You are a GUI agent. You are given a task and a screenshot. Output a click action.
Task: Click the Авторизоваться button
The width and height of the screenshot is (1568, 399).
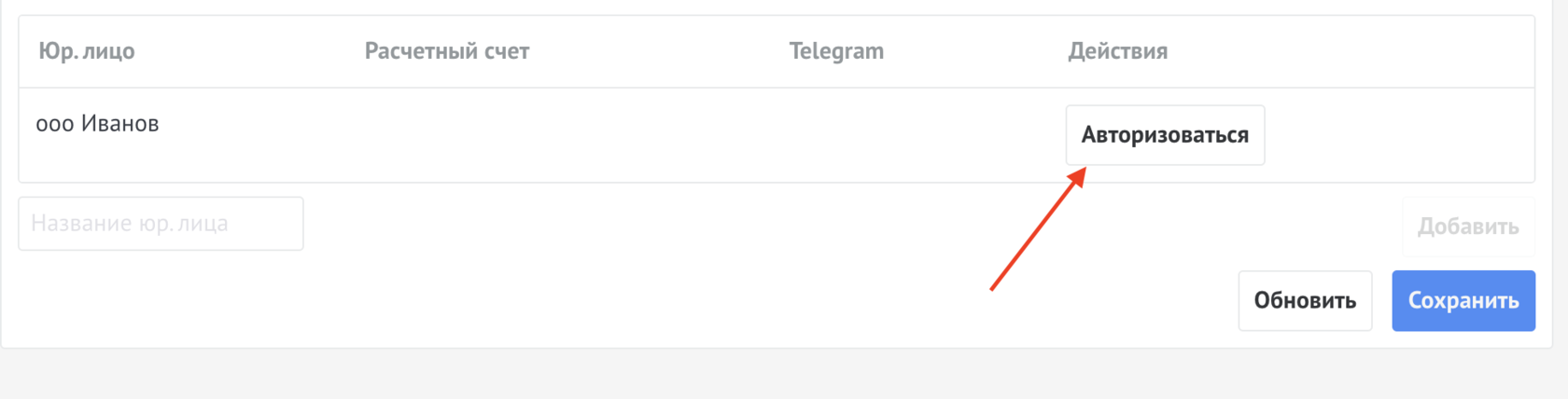[x=1165, y=135]
